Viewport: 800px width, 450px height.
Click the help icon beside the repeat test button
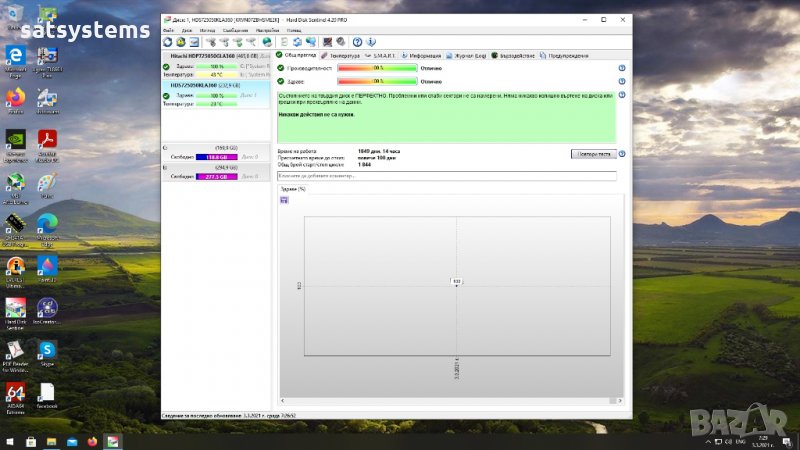click(622, 154)
